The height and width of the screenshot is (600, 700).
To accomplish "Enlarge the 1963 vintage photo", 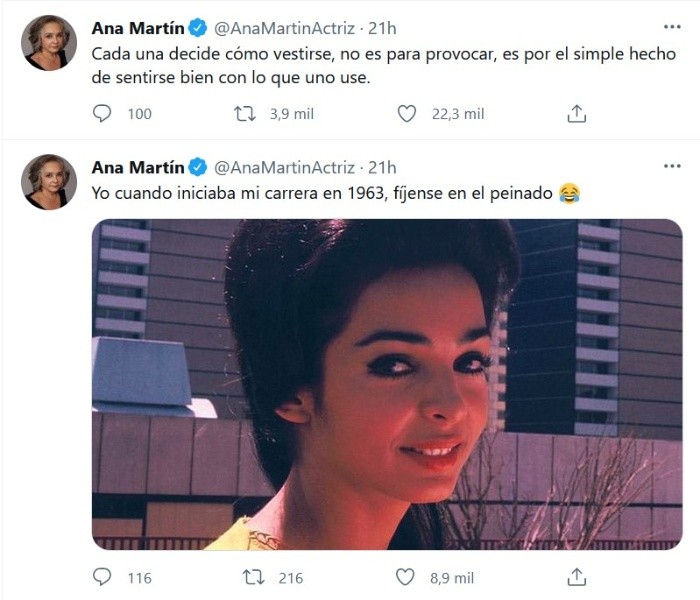I will (387, 384).
